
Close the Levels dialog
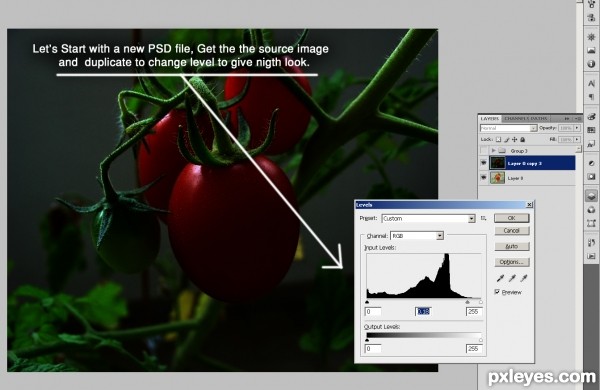point(529,205)
